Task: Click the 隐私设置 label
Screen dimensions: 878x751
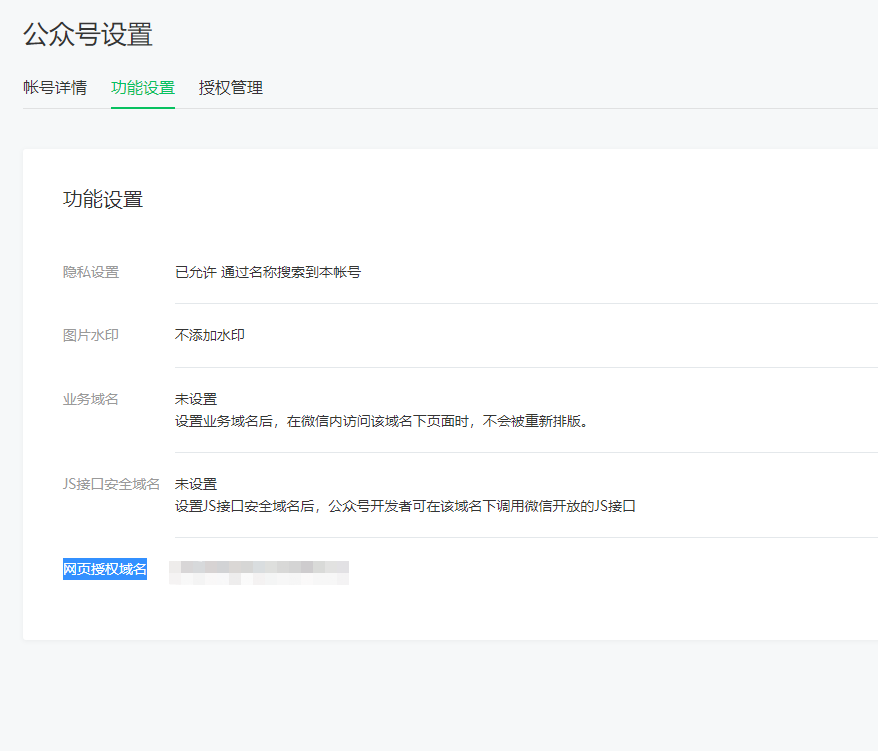Action: pyautogui.click(x=91, y=272)
